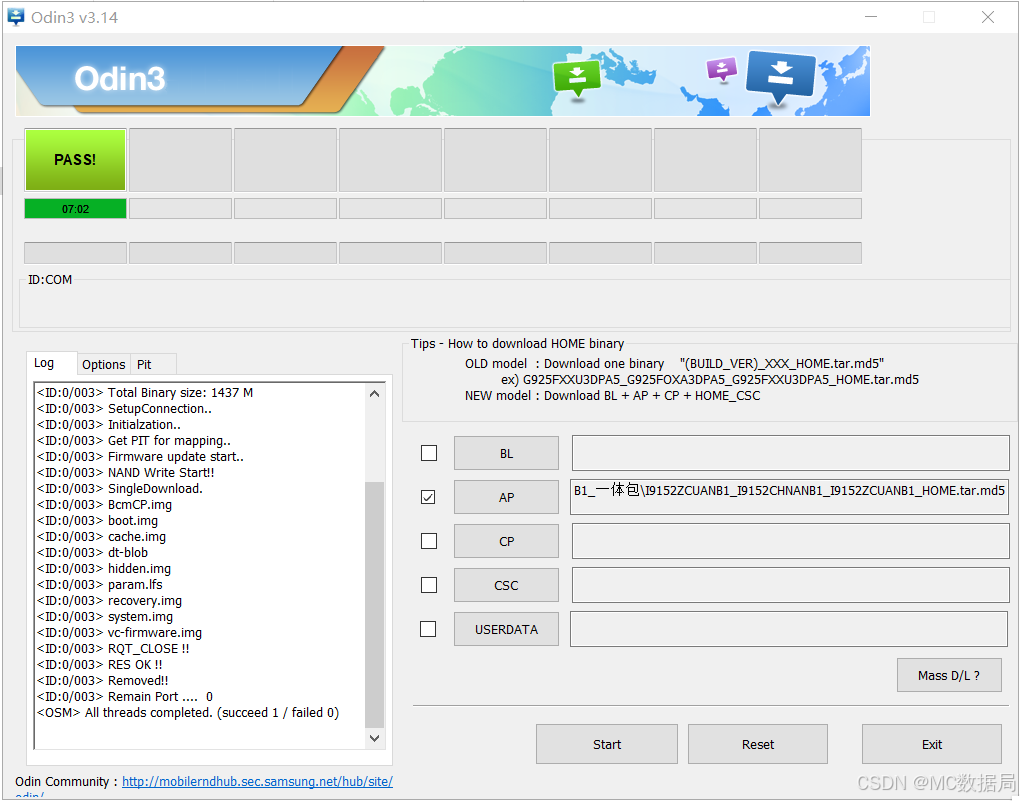Open the Options tab
The width and height of the screenshot is (1020, 801).
[x=103, y=364]
